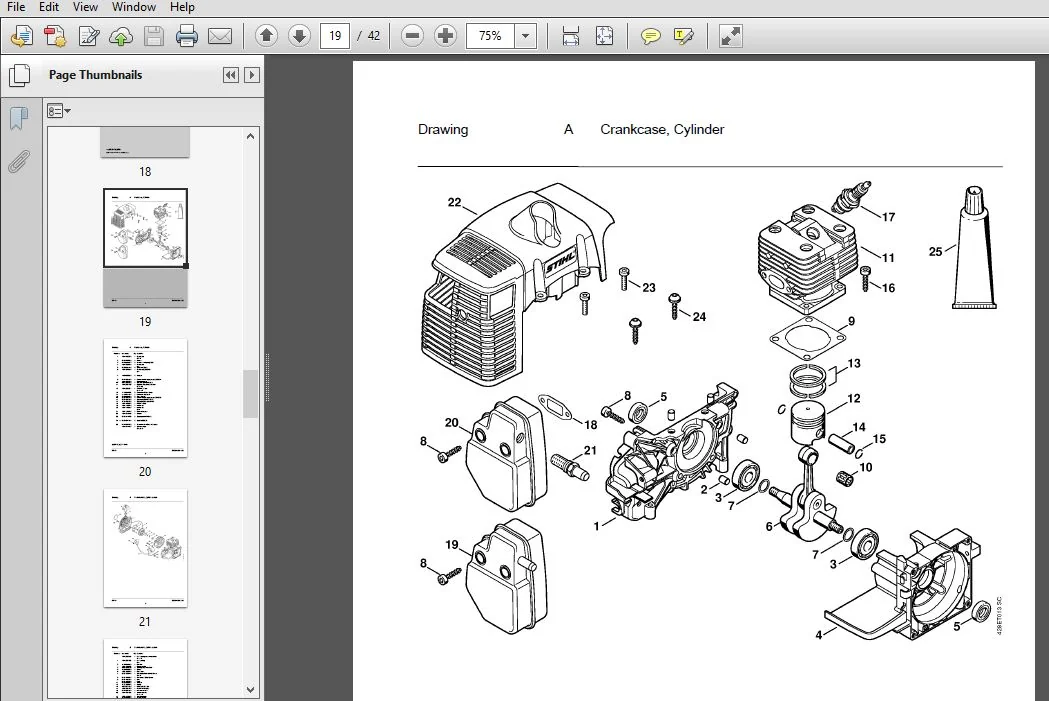
Task: Click part number 17 label in drawing
Action: 888,217
